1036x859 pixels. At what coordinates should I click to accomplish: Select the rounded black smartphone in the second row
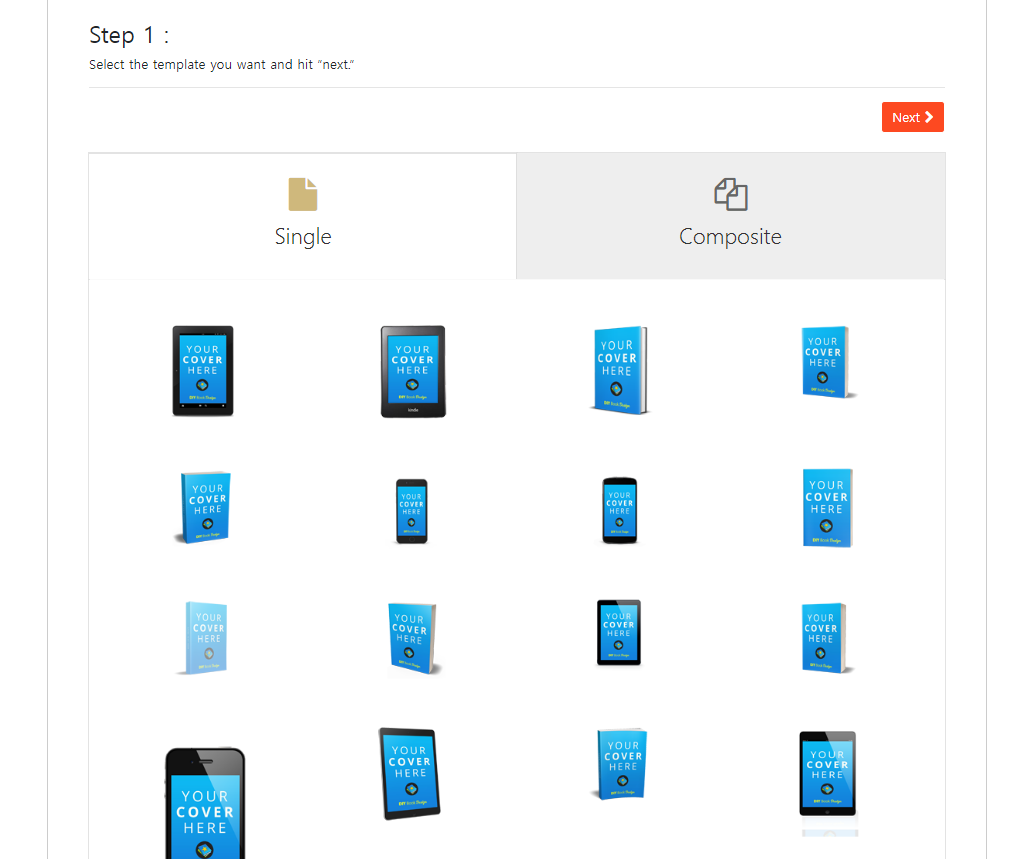pos(620,510)
